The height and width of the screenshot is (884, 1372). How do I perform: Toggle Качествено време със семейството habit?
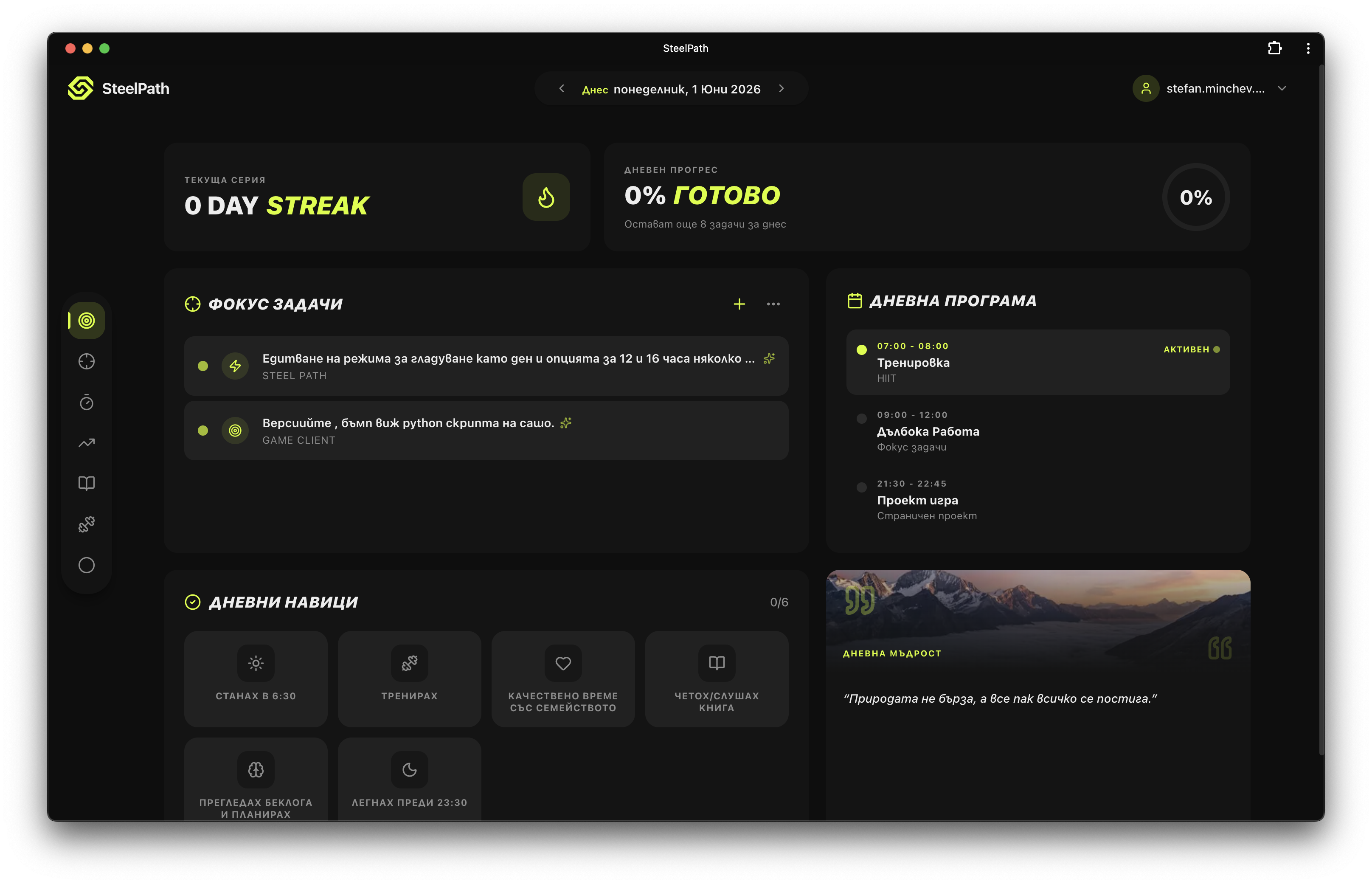(563, 679)
